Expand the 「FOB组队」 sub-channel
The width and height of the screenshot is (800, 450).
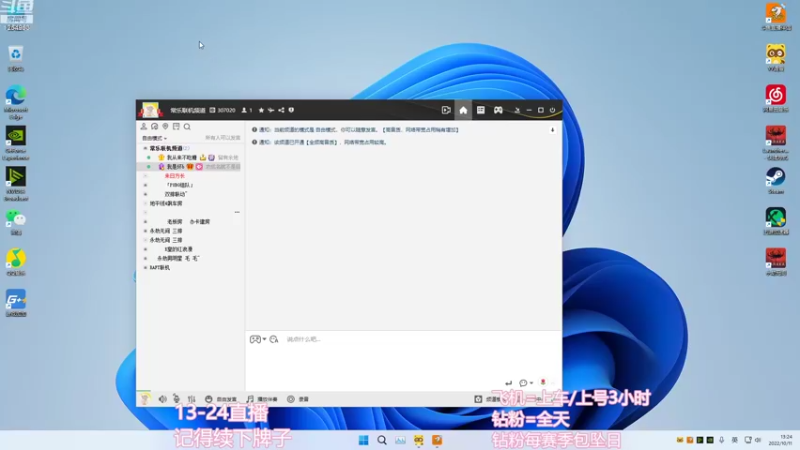[x=145, y=185]
